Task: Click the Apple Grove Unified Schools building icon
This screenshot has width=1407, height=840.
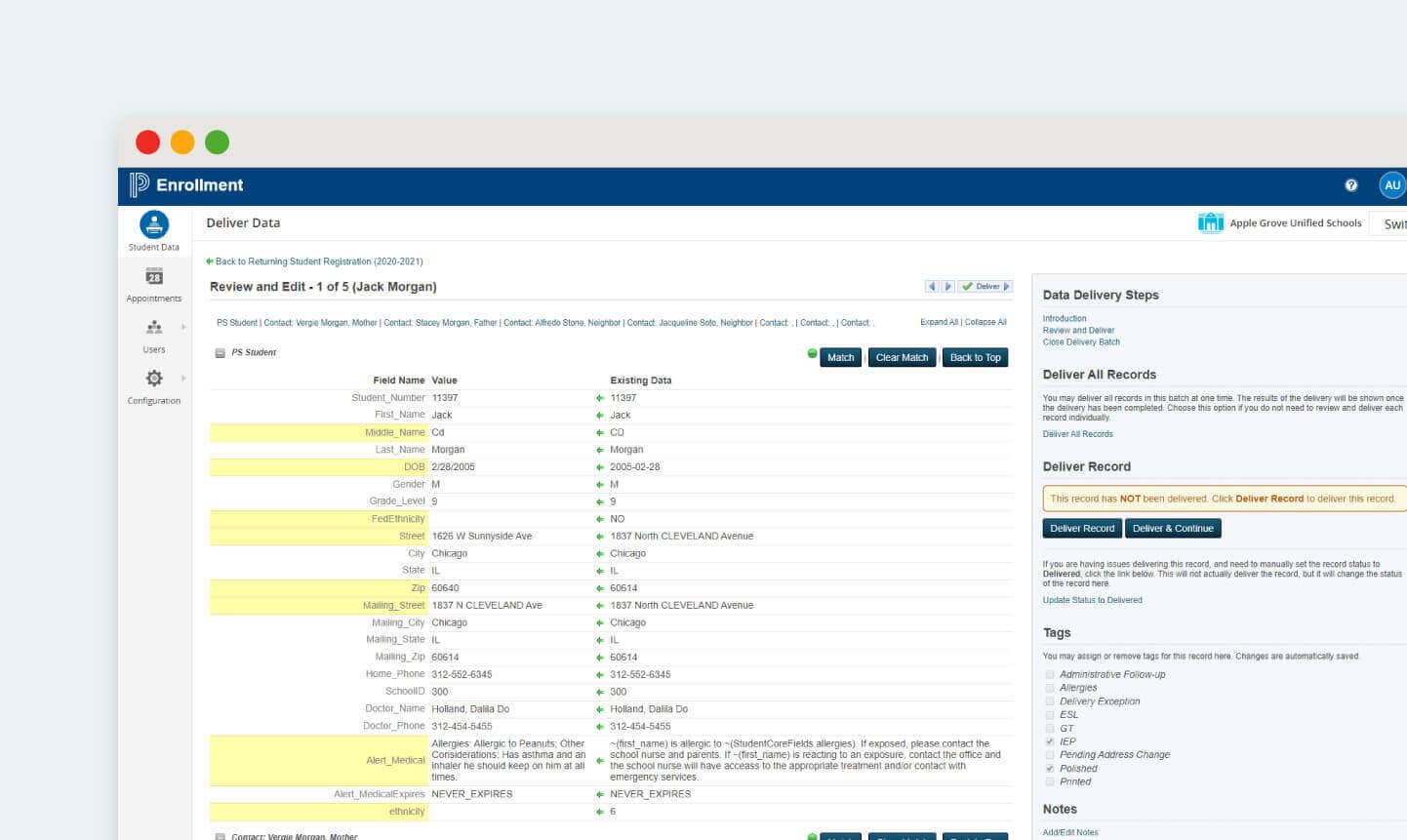Action: (x=1211, y=221)
